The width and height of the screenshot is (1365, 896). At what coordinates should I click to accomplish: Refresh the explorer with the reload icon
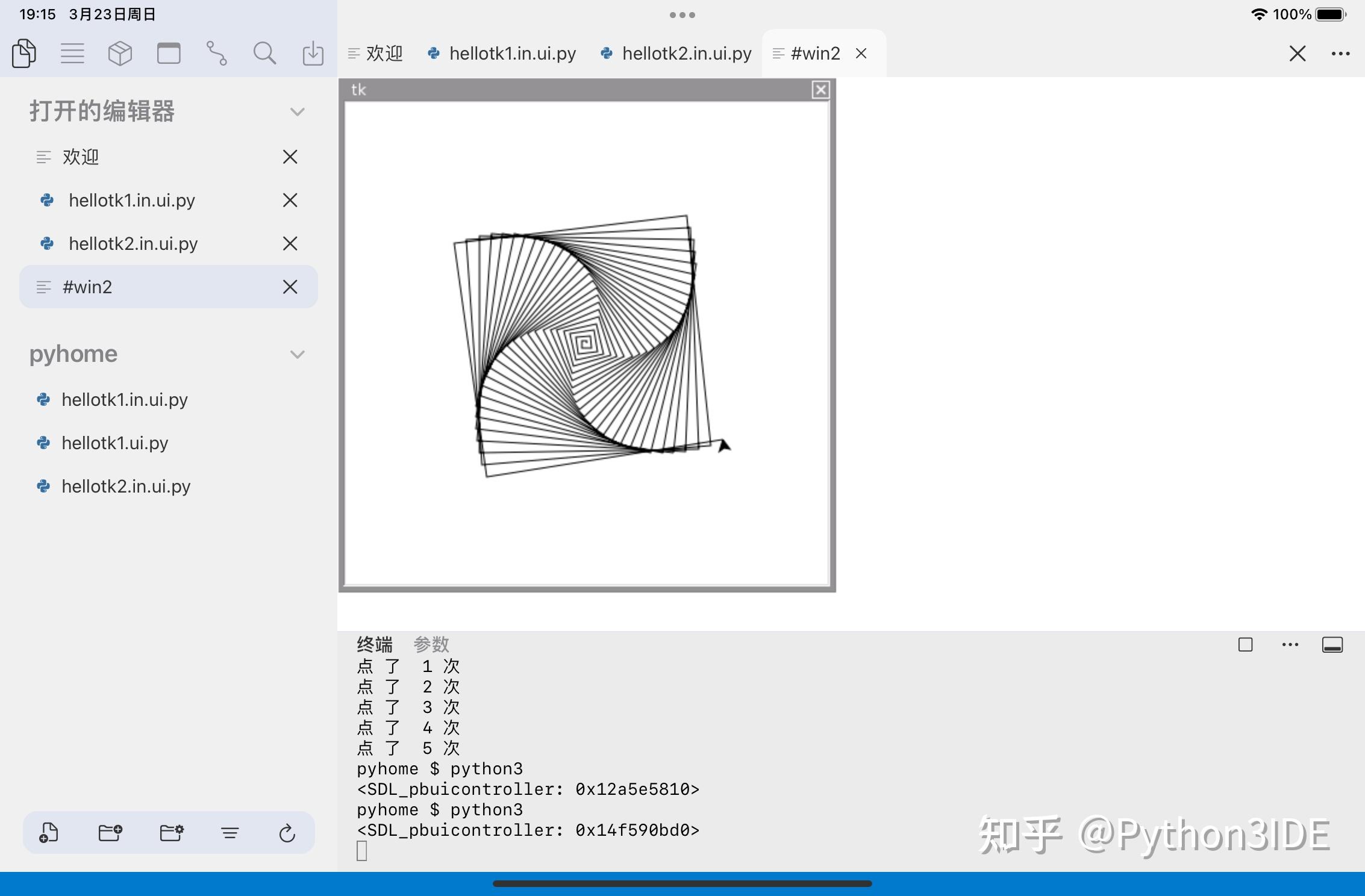click(x=287, y=833)
